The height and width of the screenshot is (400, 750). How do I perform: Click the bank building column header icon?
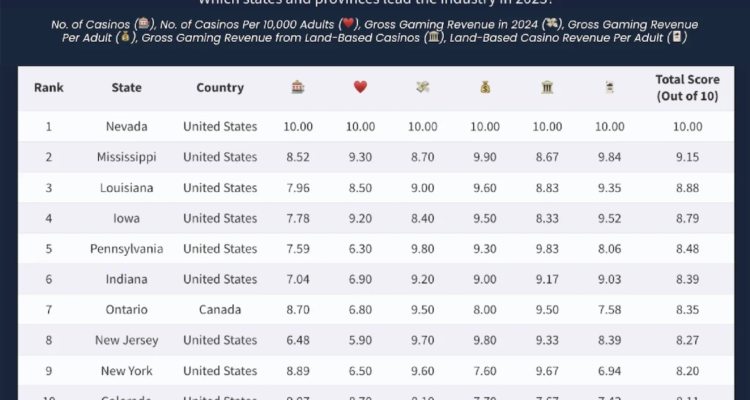547,87
